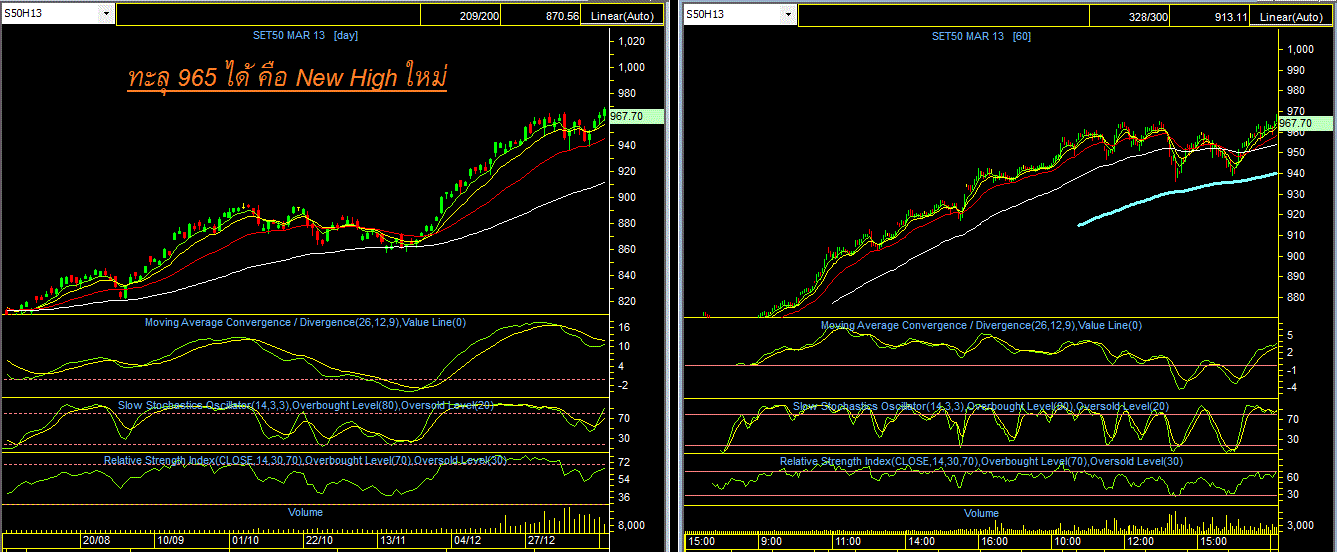Screen dimensions: 1337x552
Task: Click the orange 'ทะลุ 965 ได้ คือ New High ใหม่' annotation
Action: point(287,80)
